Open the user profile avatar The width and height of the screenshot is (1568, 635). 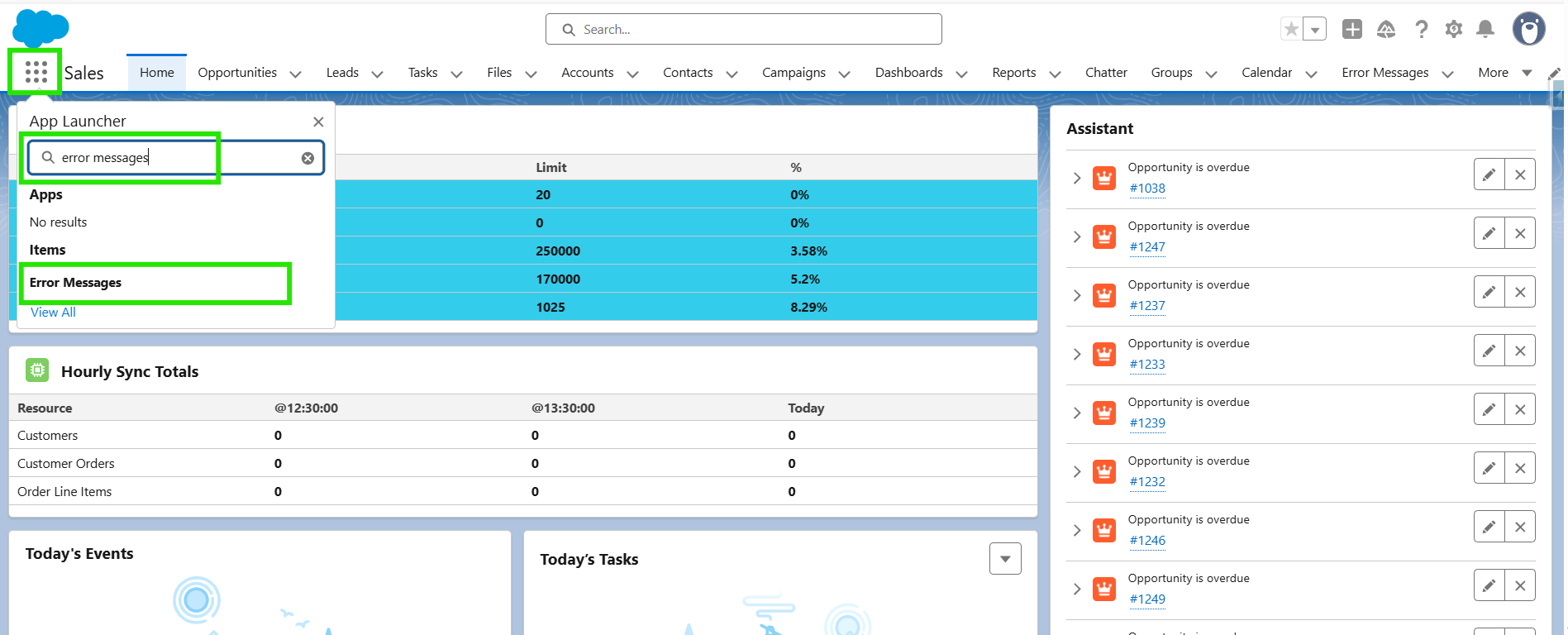coord(1528,29)
